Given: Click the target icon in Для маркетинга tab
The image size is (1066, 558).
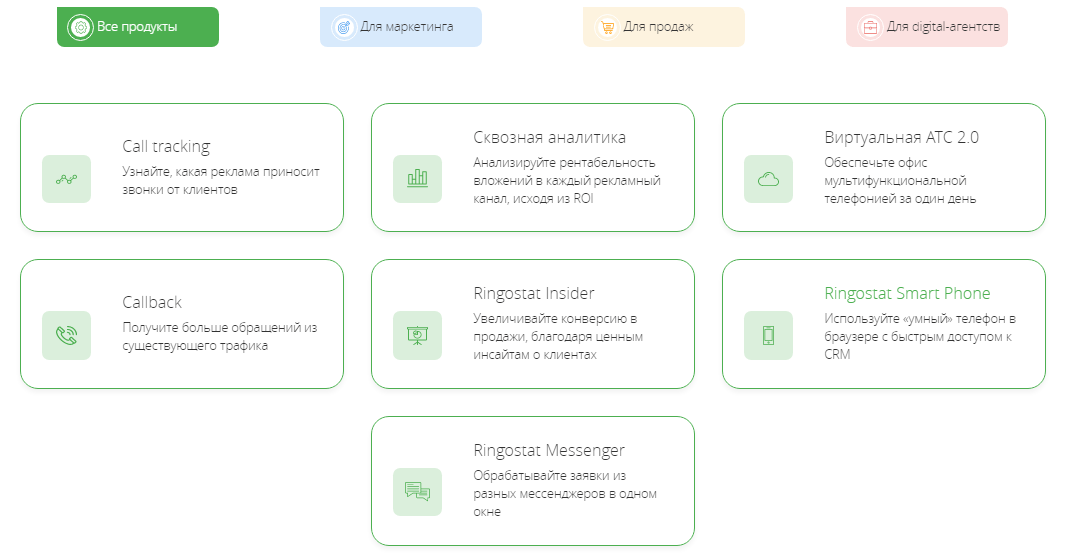Looking at the screenshot, I should point(343,27).
